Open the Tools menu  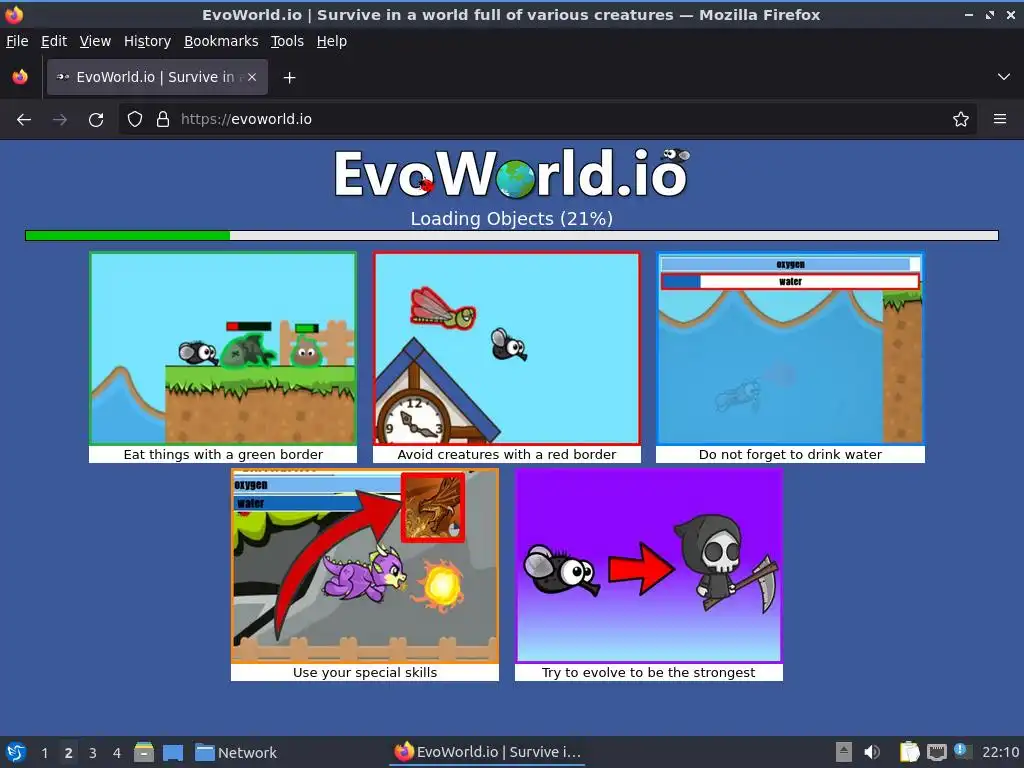(287, 41)
